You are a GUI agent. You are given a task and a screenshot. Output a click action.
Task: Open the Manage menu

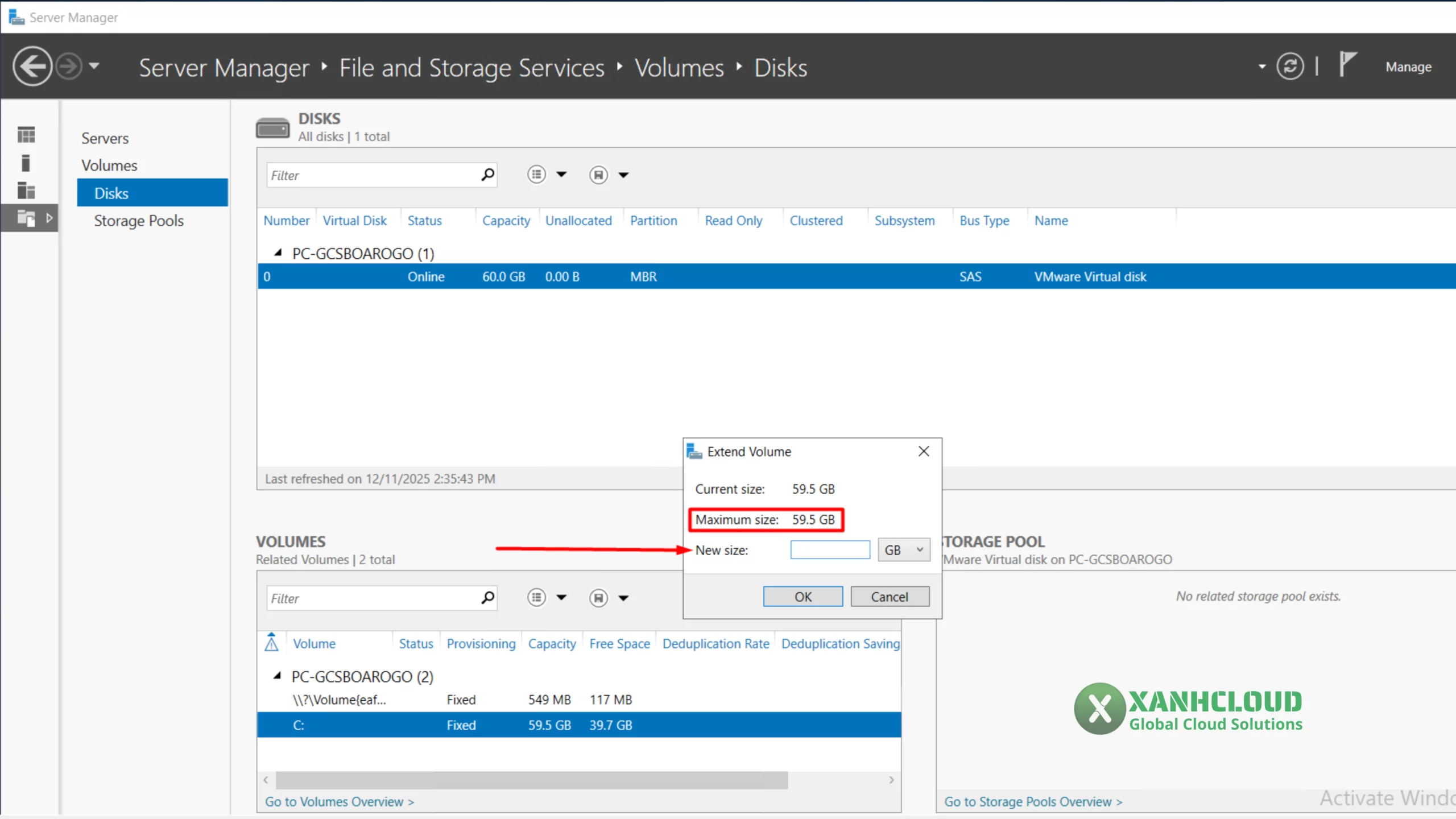pos(1409,67)
